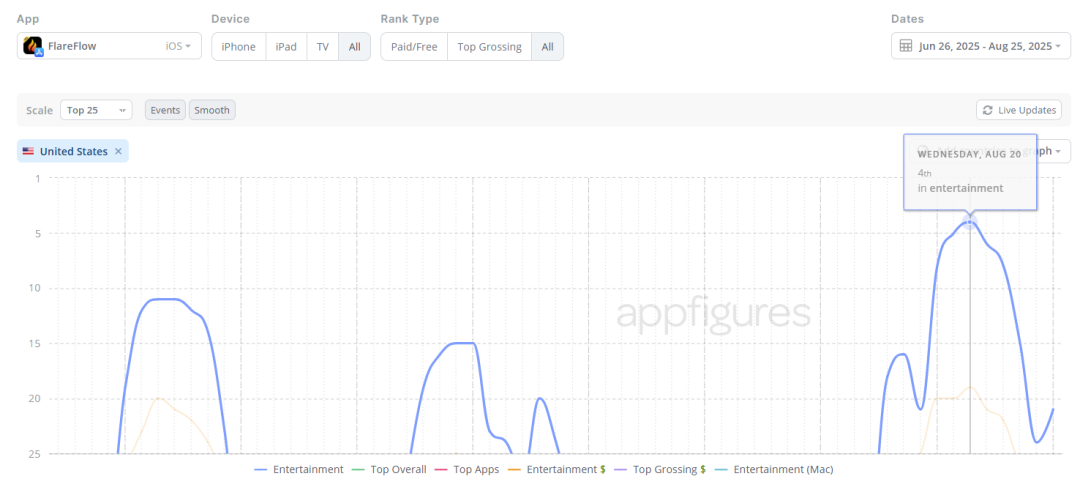
Task: Select the Paid/Free rank type
Action: (414, 47)
